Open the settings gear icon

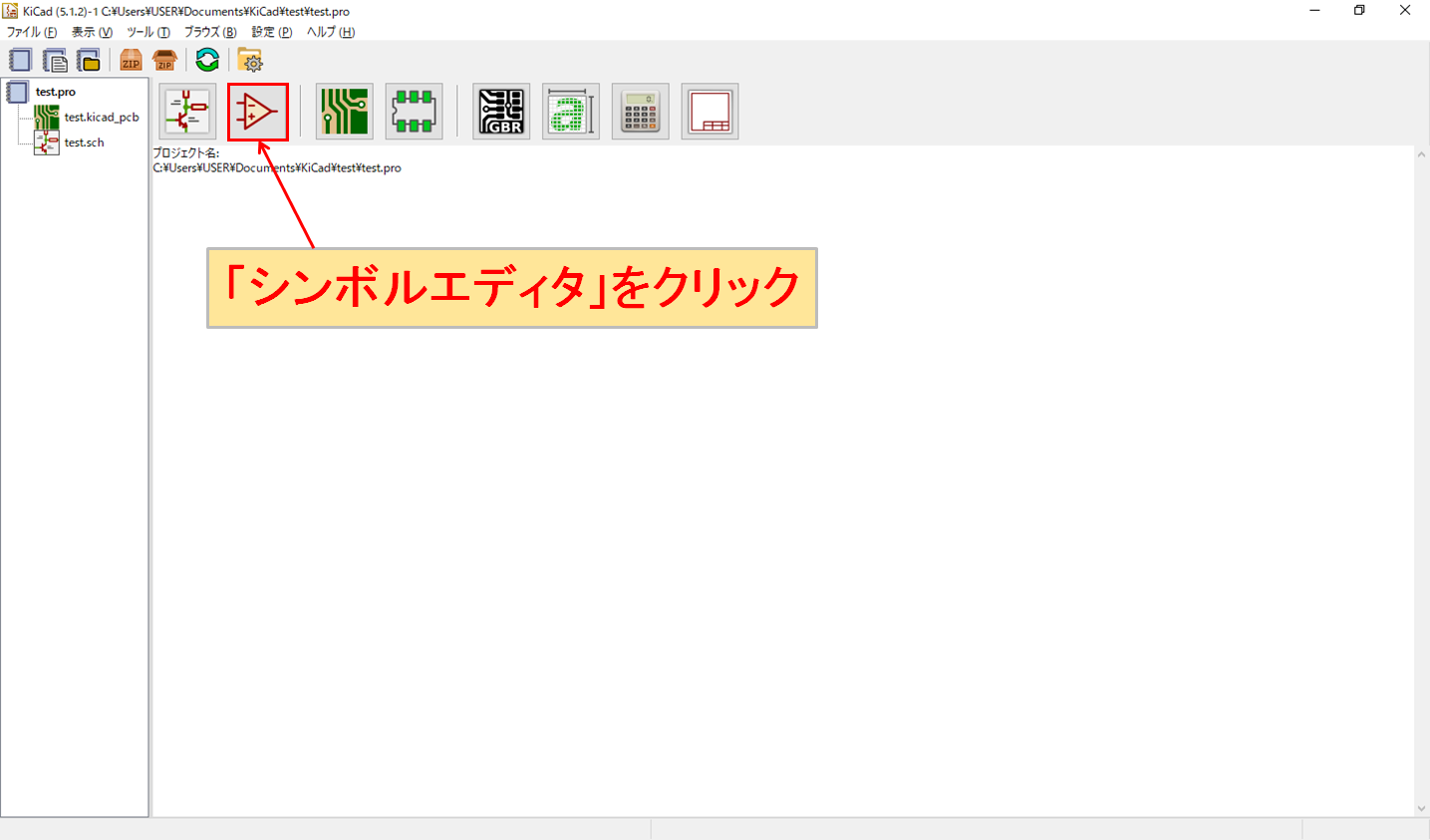click(252, 60)
